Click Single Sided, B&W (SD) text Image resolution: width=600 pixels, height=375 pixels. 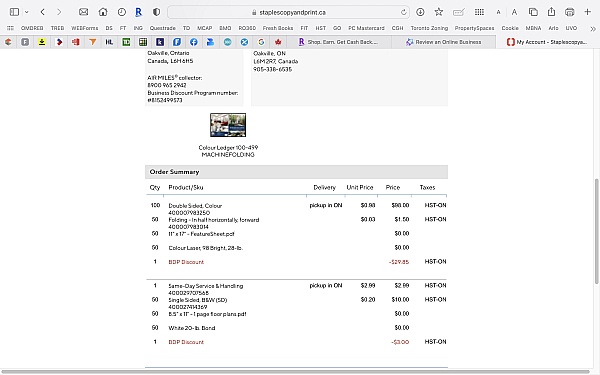198,300
